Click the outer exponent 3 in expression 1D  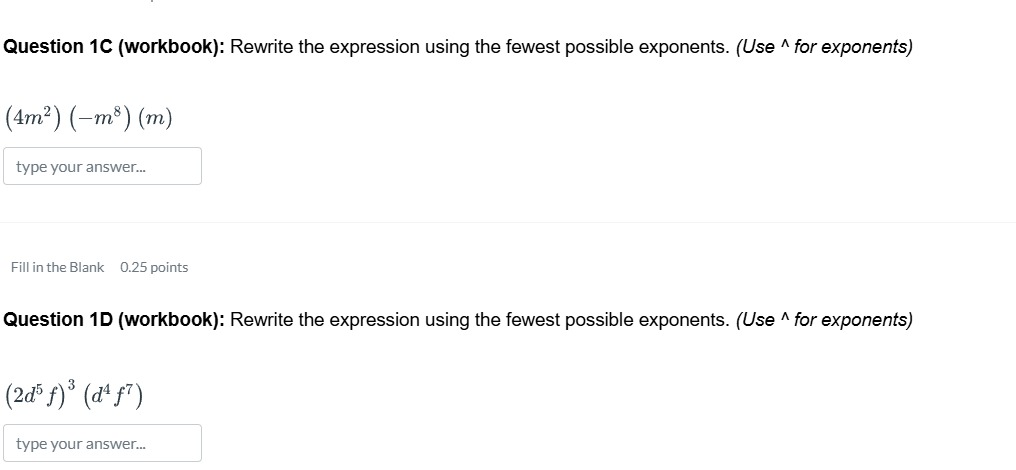click(72, 384)
